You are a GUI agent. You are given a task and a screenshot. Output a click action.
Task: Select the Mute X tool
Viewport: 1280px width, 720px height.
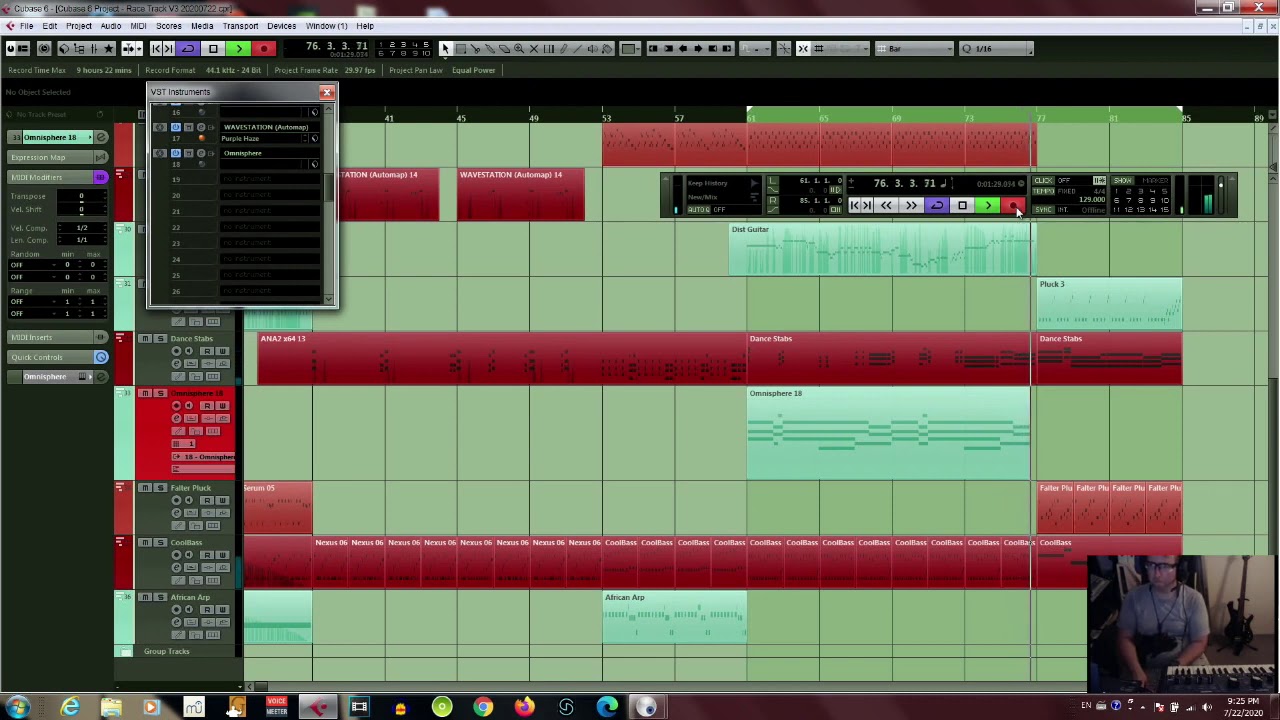[x=533, y=48]
